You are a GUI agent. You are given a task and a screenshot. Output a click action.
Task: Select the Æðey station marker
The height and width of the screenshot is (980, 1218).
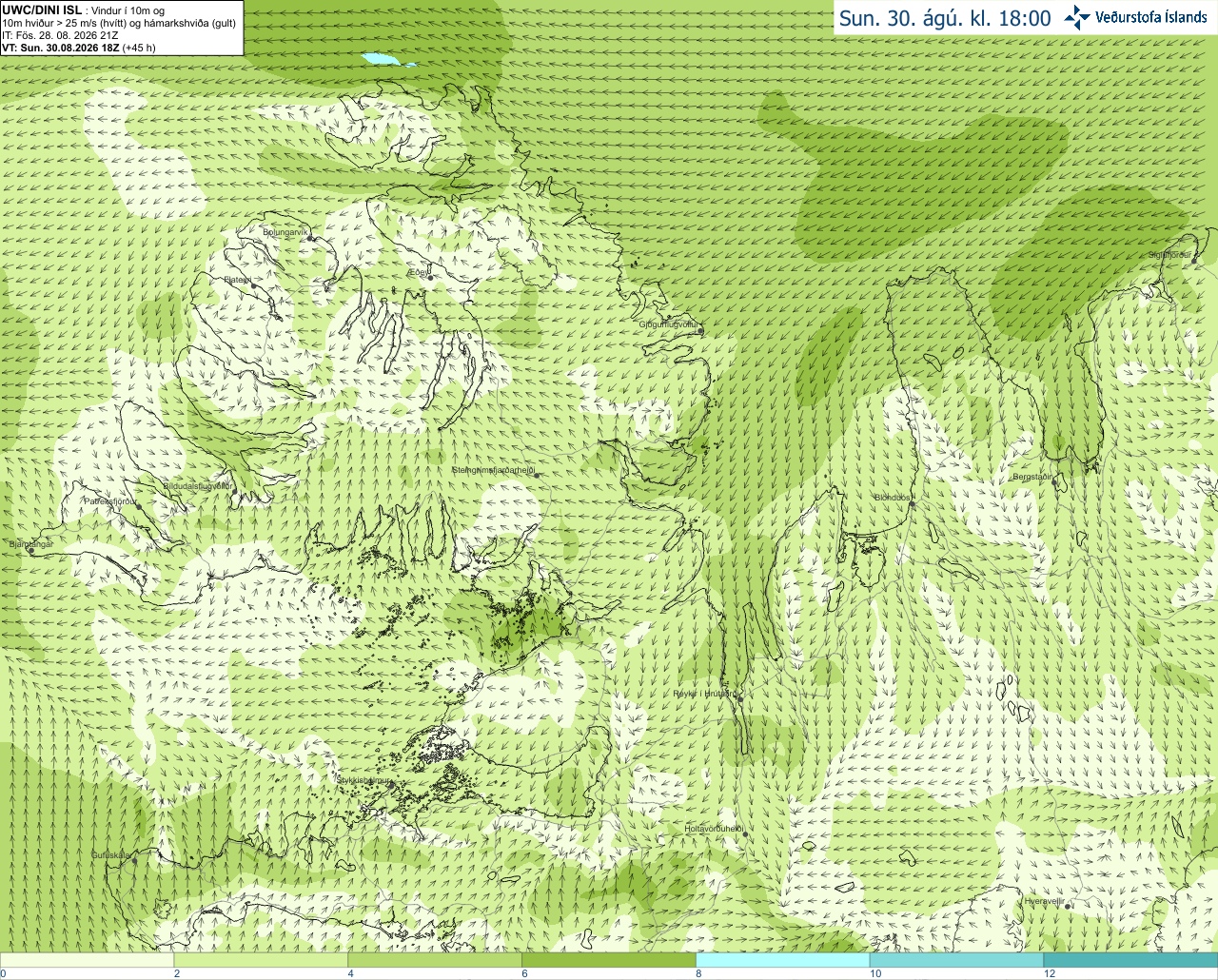[x=430, y=278]
